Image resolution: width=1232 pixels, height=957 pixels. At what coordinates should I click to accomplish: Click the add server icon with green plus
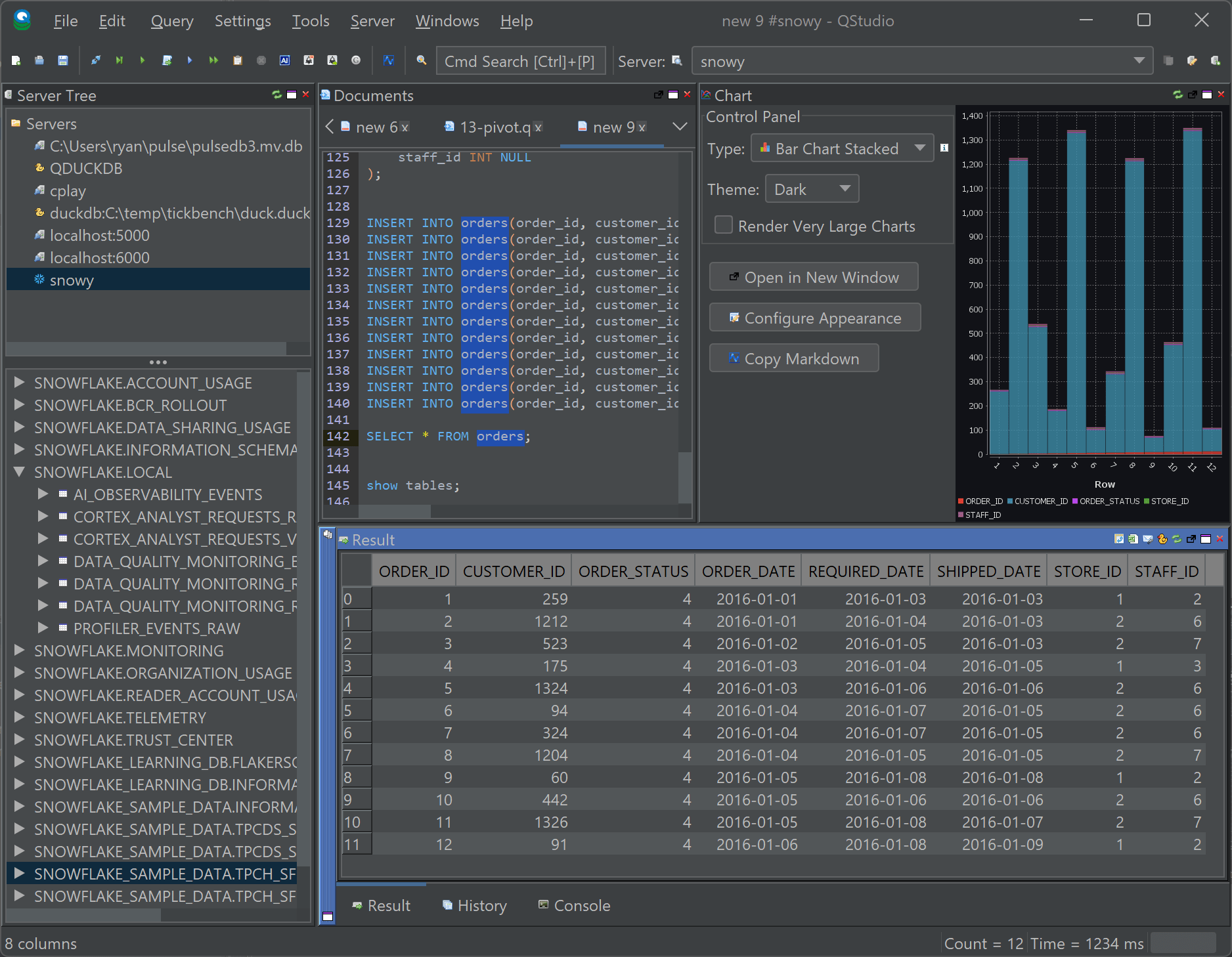tap(1215, 60)
